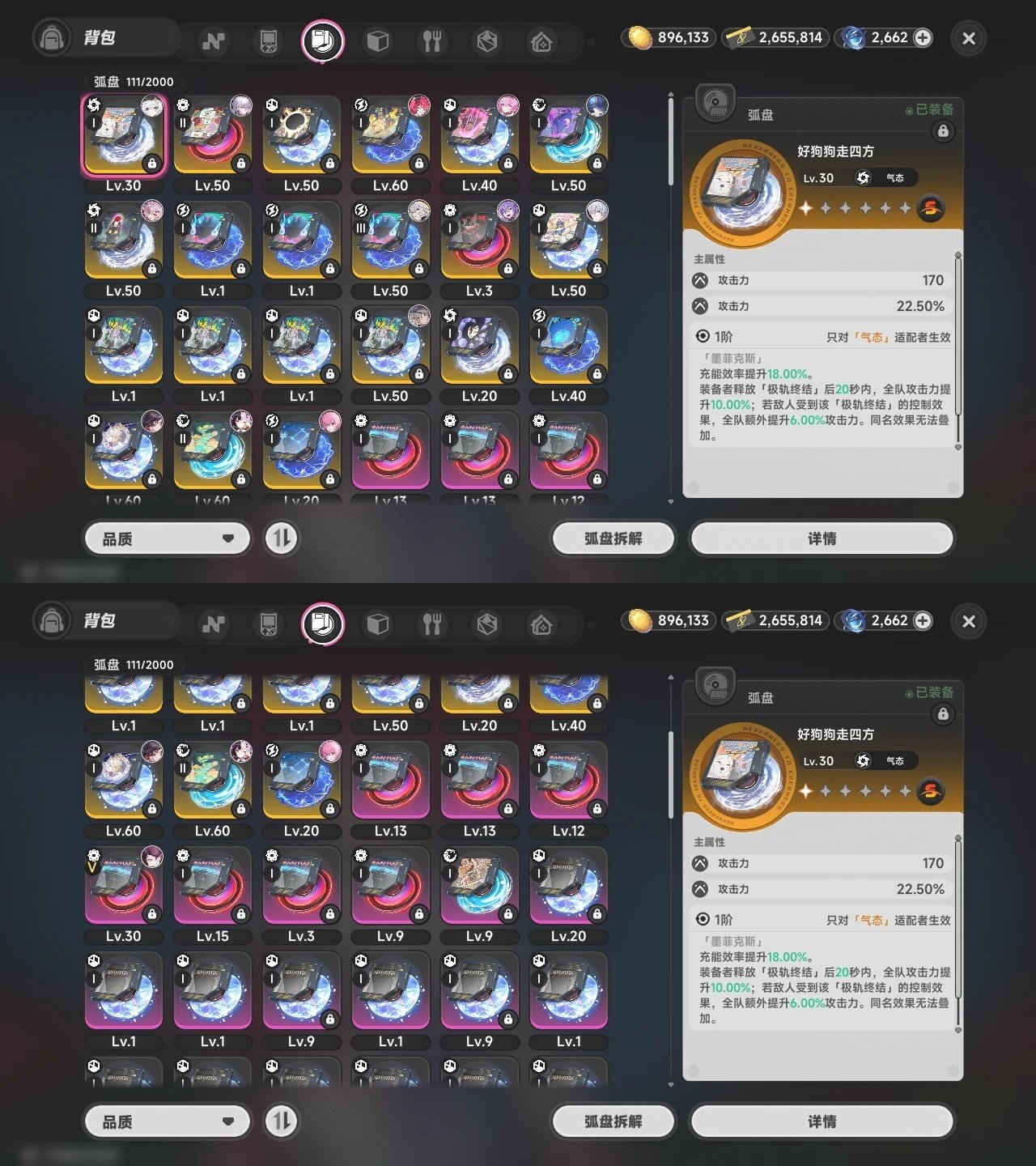Toggle sort order arrows in the lower panel
The height and width of the screenshot is (1166, 1036).
point(282,1121)
